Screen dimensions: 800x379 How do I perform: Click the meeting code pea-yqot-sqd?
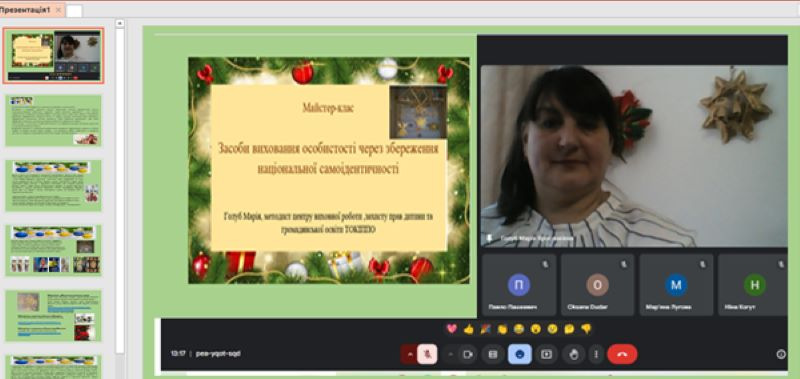(218, 353)
